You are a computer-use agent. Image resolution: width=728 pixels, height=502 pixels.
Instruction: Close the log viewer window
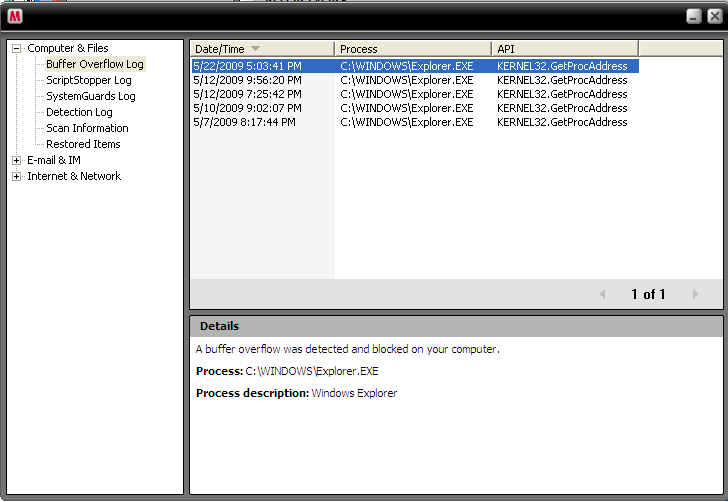click(x=713, y=16)
